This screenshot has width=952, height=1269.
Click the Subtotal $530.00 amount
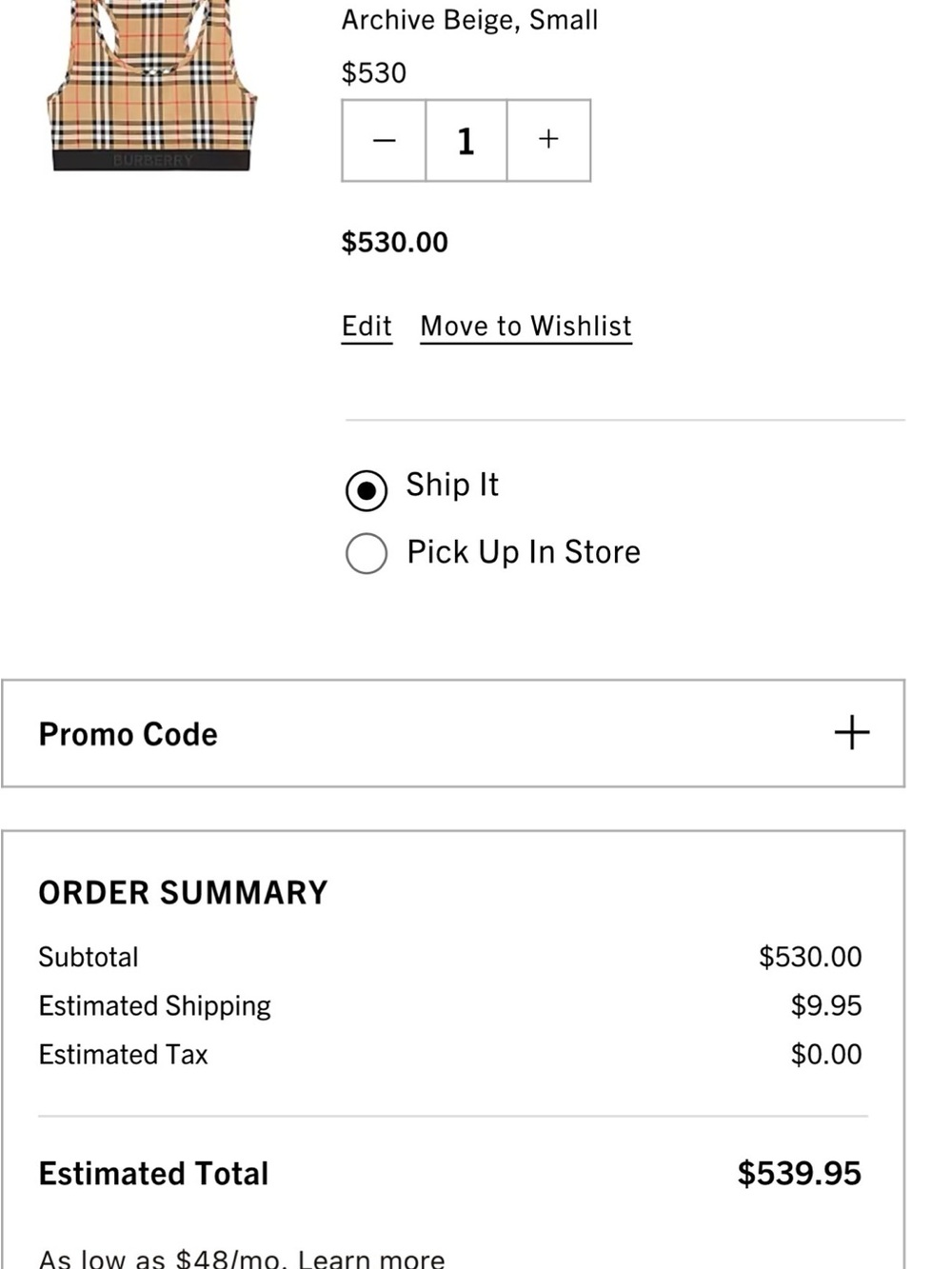tap(810, 957)
